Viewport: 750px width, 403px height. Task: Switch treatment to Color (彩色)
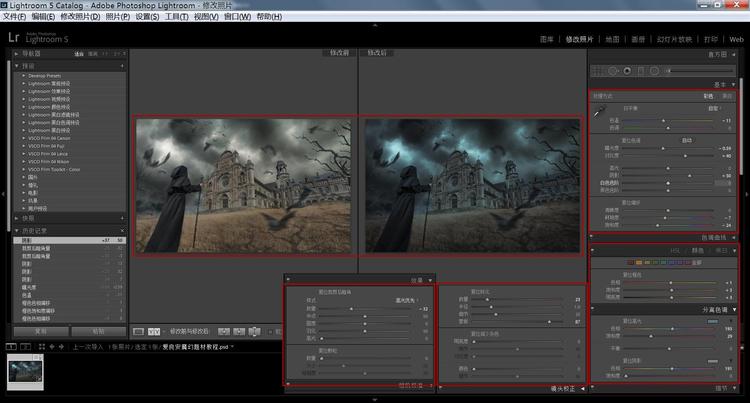pos(708,96)
